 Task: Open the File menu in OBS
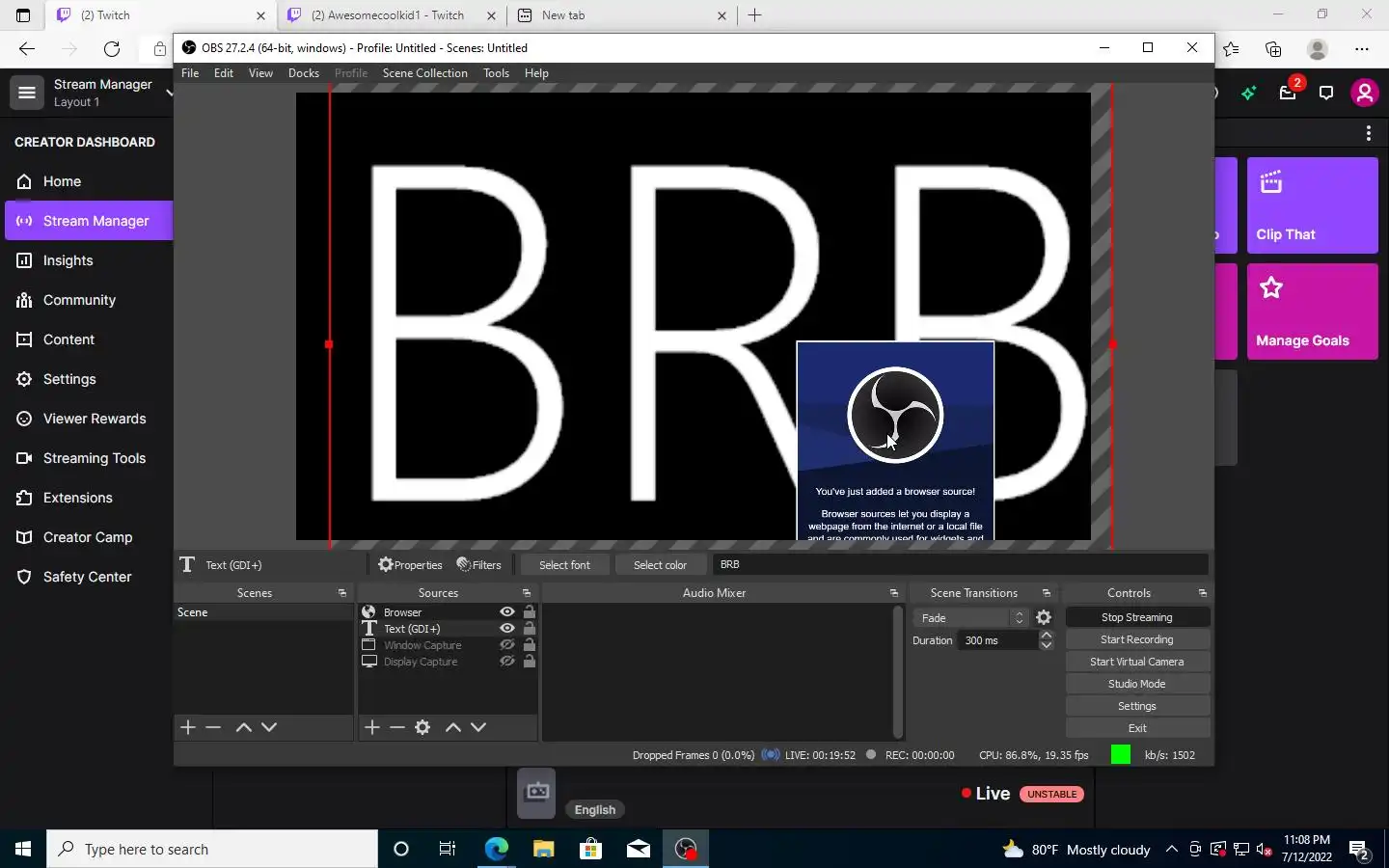click(190, 73)
